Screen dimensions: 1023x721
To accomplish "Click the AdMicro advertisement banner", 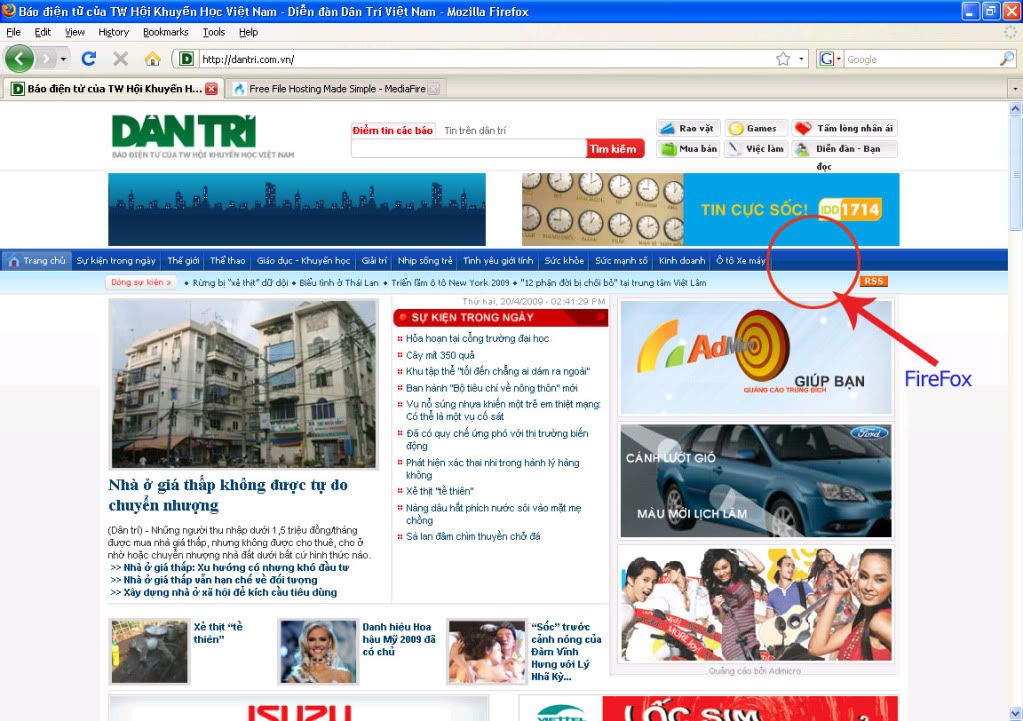I will 756,357.
